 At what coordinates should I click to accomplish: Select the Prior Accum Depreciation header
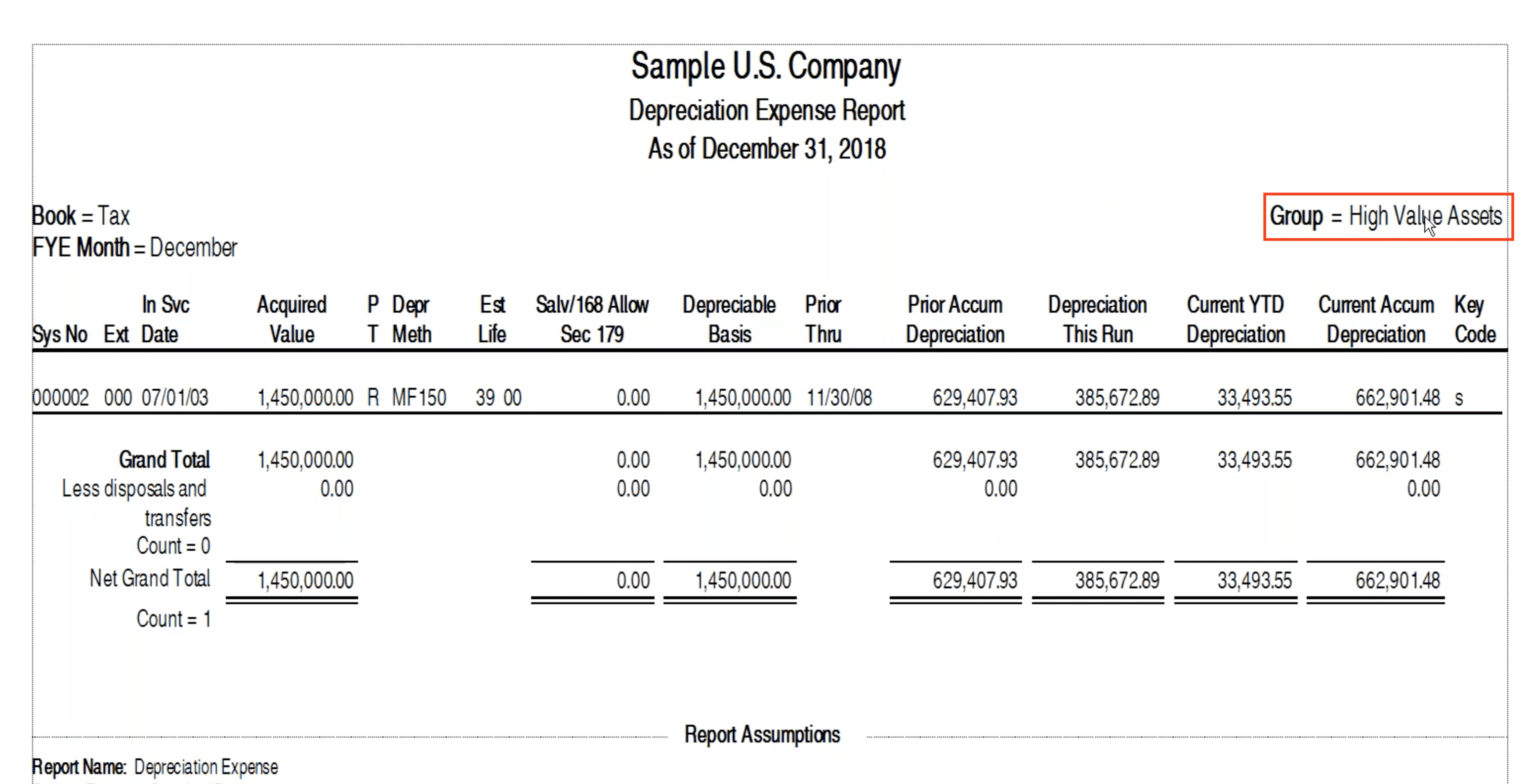point(955,319)
